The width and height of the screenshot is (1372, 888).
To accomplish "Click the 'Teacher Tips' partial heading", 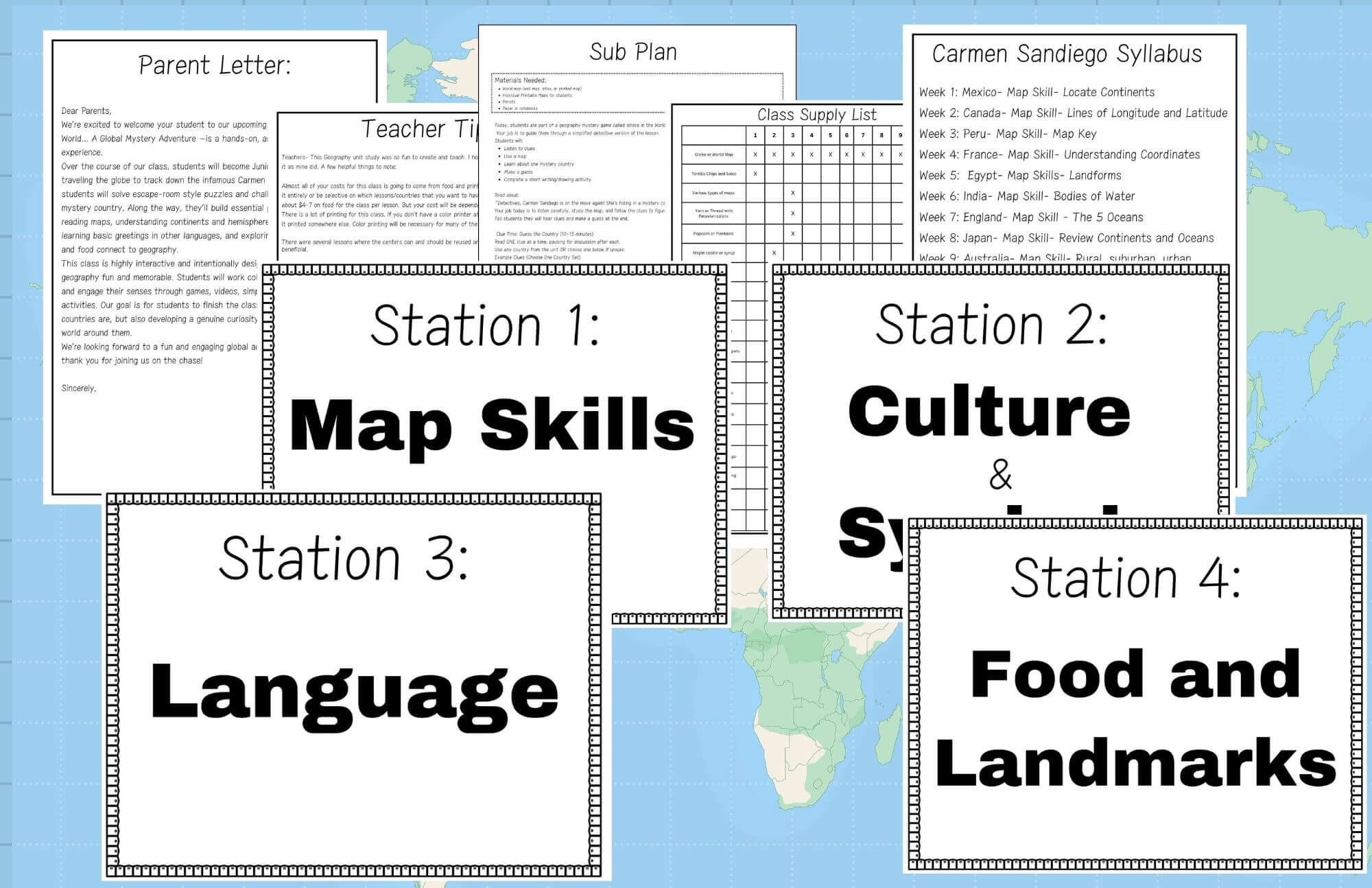I will pyautogui.click(x=419, y=129).
